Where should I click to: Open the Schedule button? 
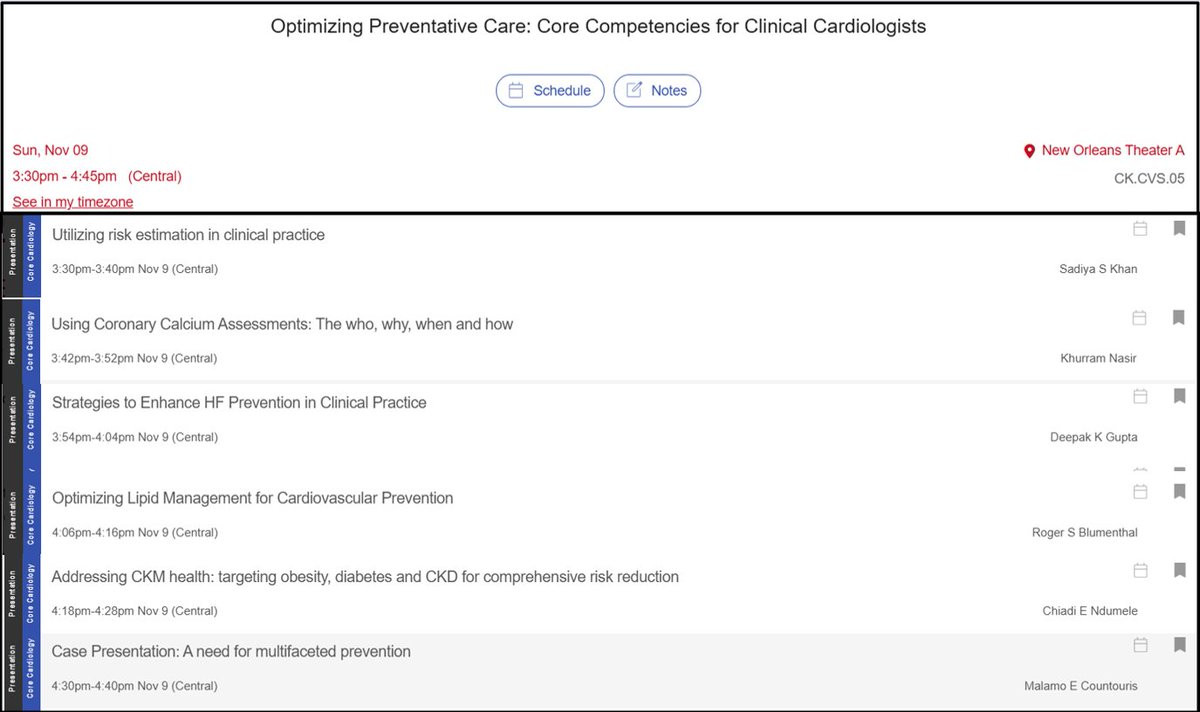point(550,90)
